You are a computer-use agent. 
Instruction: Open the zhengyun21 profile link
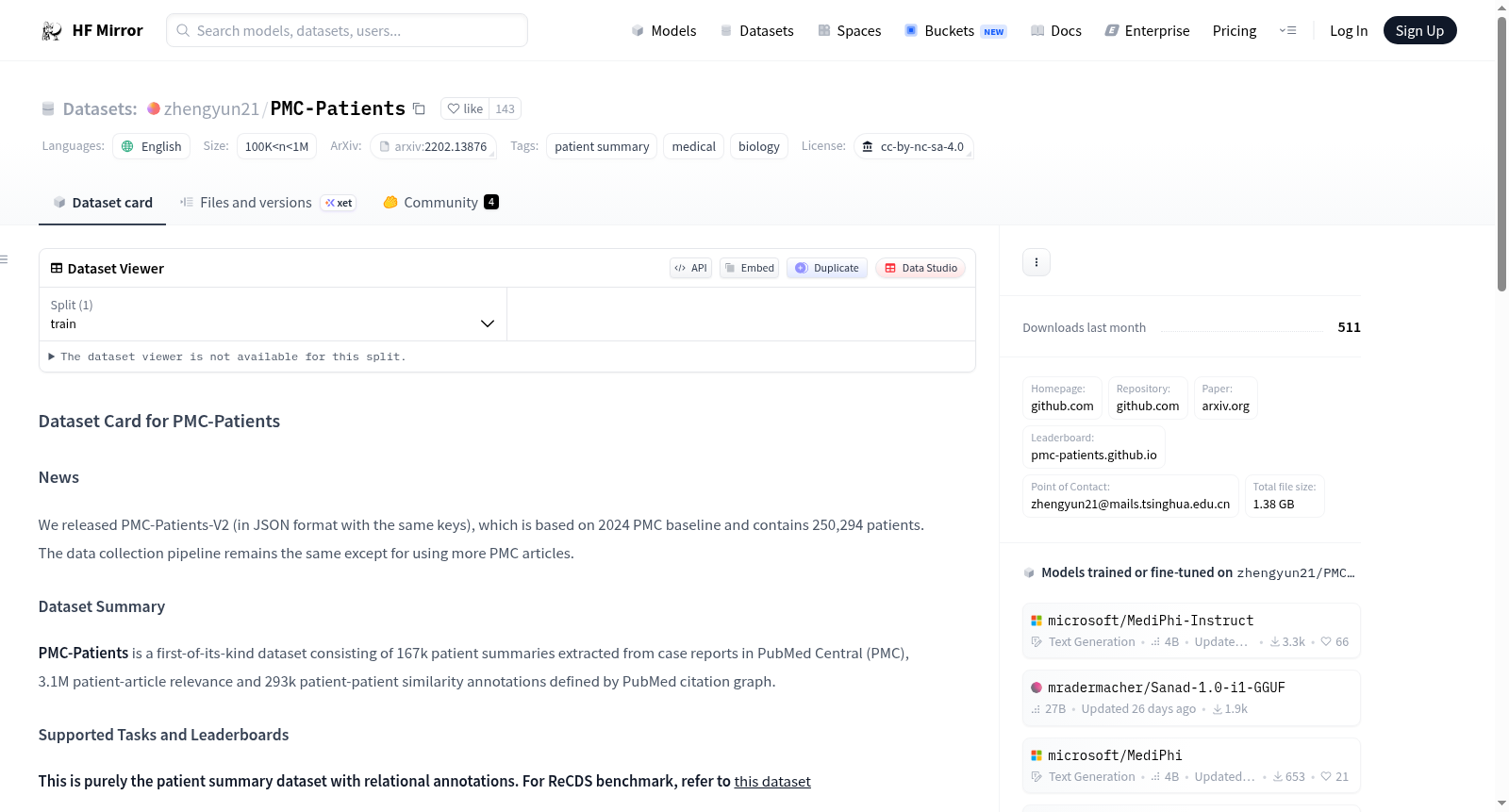coord(211,109)
